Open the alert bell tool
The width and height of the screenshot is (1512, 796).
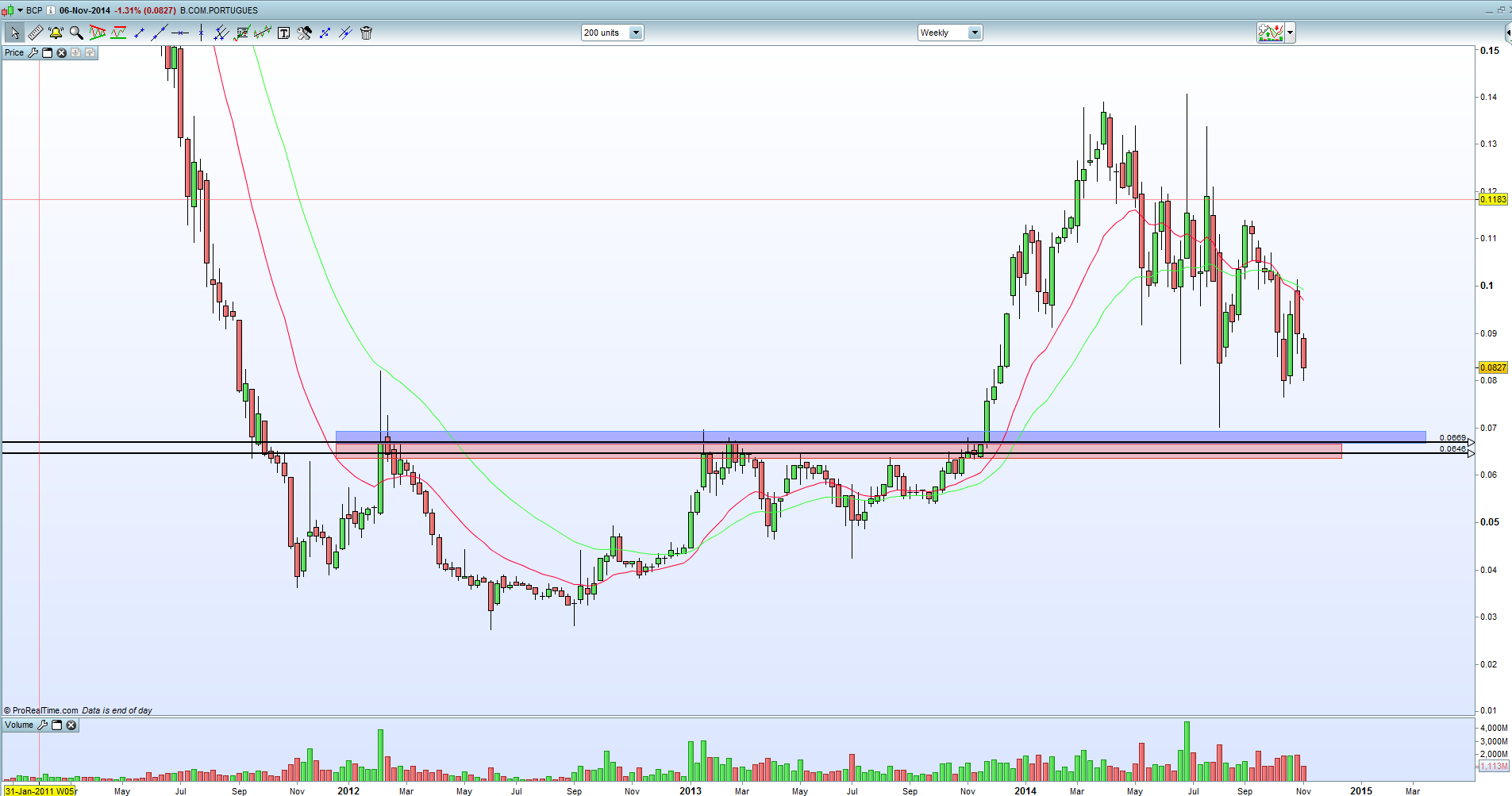56,33
